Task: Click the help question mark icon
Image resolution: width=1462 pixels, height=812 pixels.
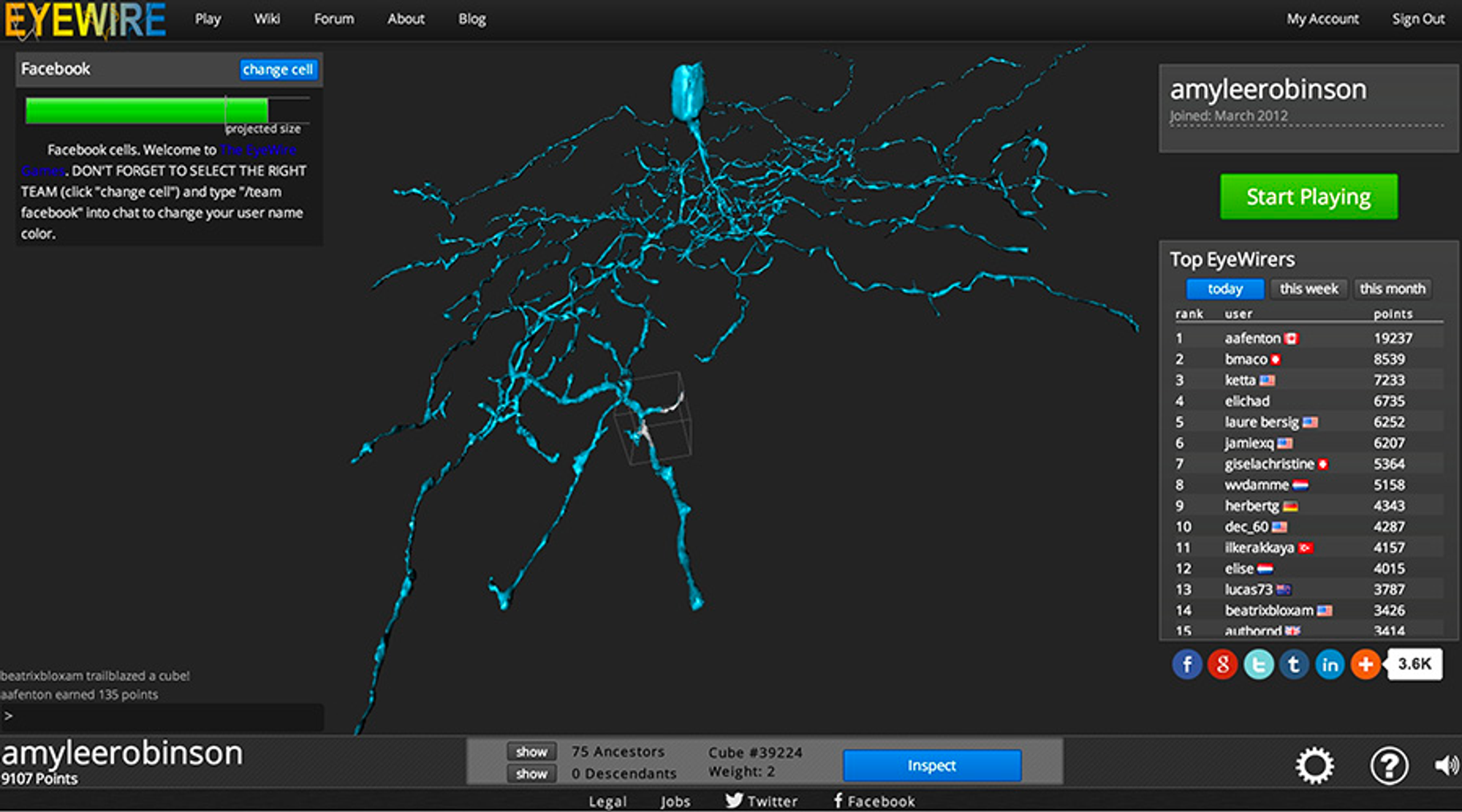Action: [1388, 765]
